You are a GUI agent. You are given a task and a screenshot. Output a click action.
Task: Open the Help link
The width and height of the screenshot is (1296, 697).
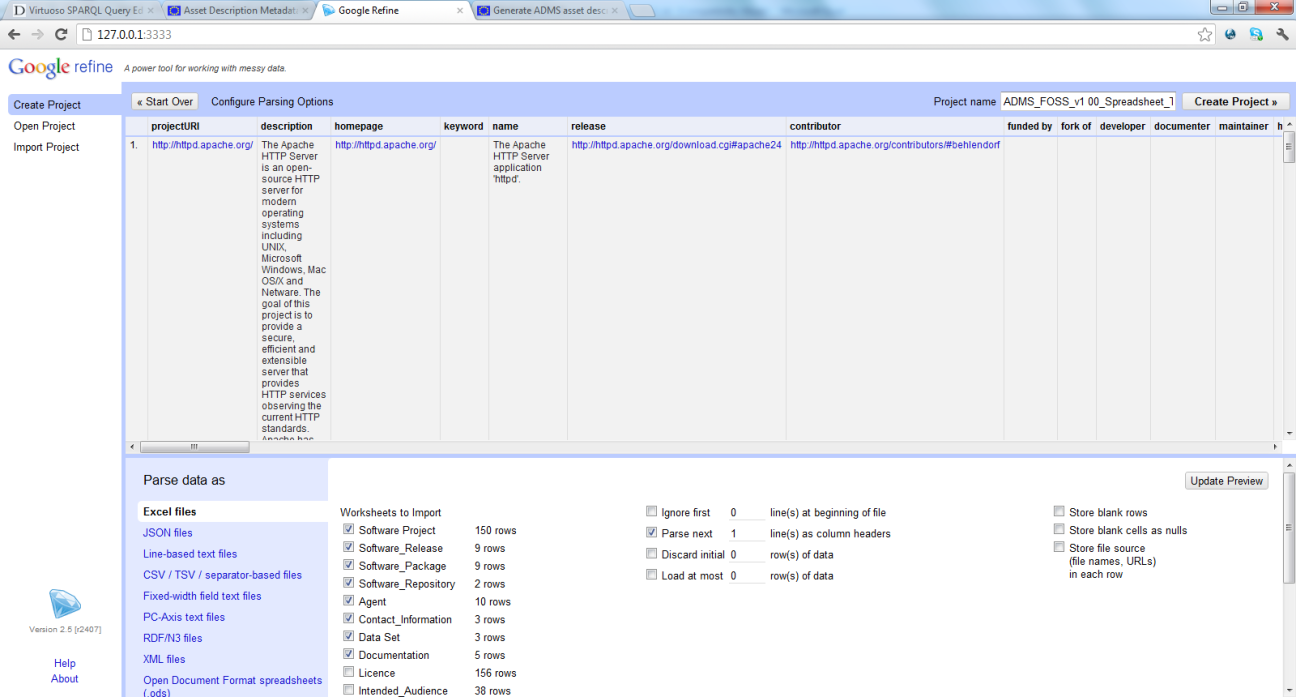(65, 663)
